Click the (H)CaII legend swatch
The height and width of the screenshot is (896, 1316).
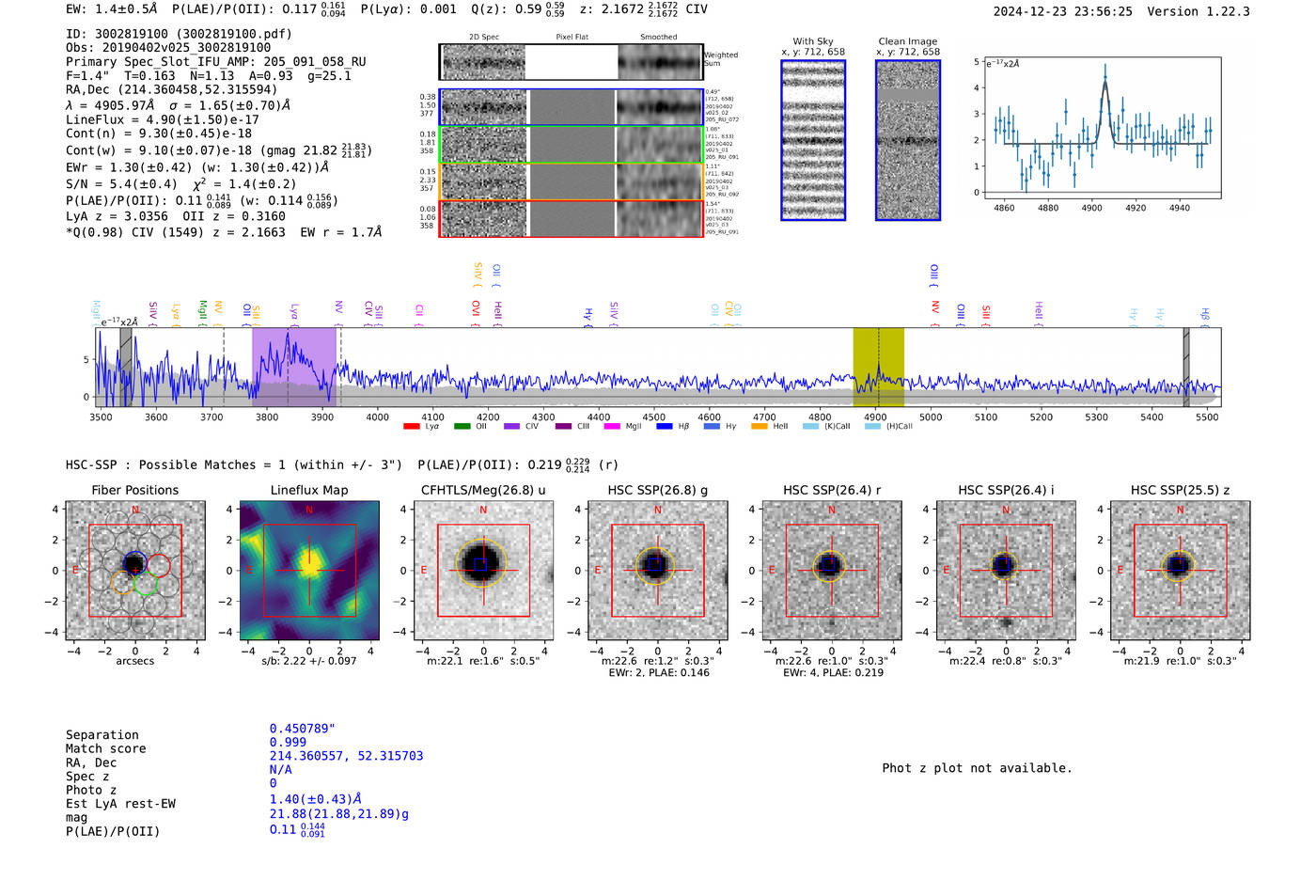click(872, 426)
